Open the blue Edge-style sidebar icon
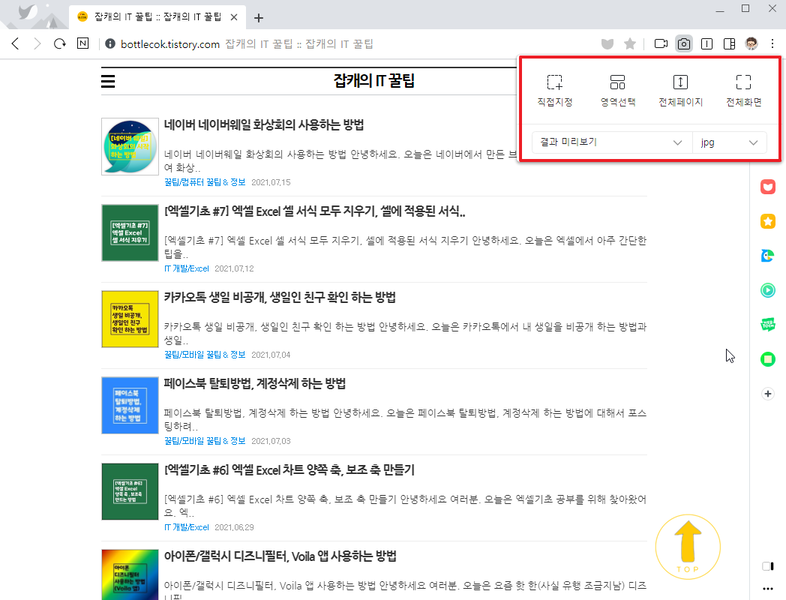 coord(767,256)
